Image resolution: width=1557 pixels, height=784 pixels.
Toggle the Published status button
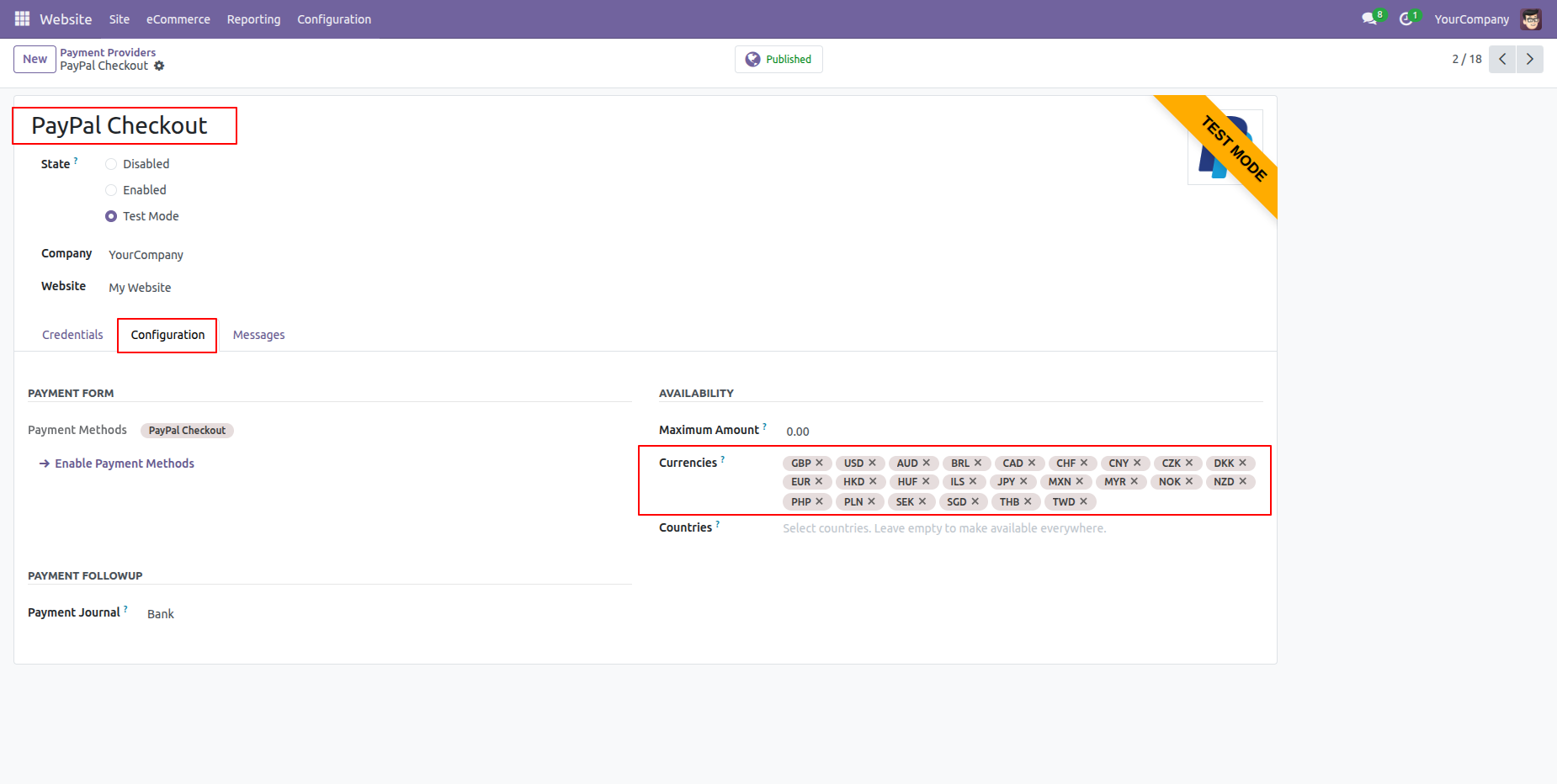pyautogui.click(x=778, y=59)
